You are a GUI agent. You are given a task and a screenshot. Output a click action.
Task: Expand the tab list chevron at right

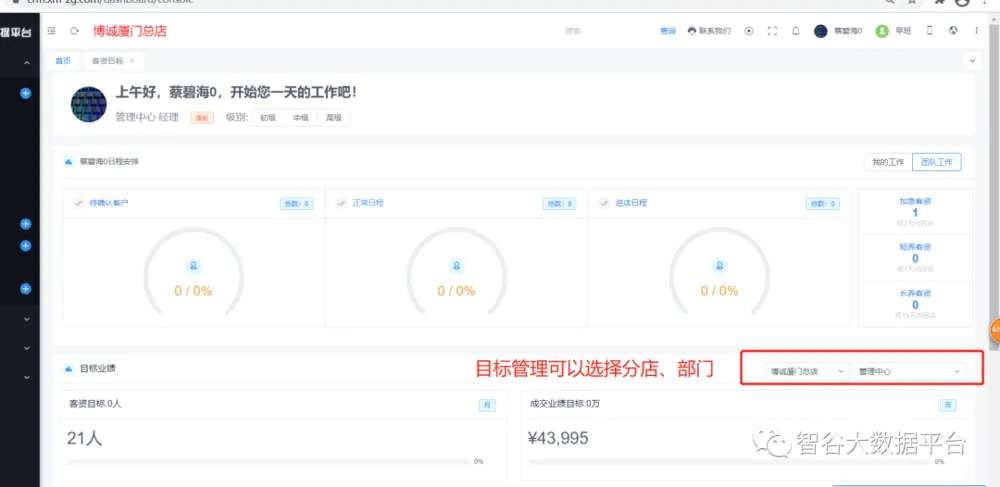click(973, 61)
